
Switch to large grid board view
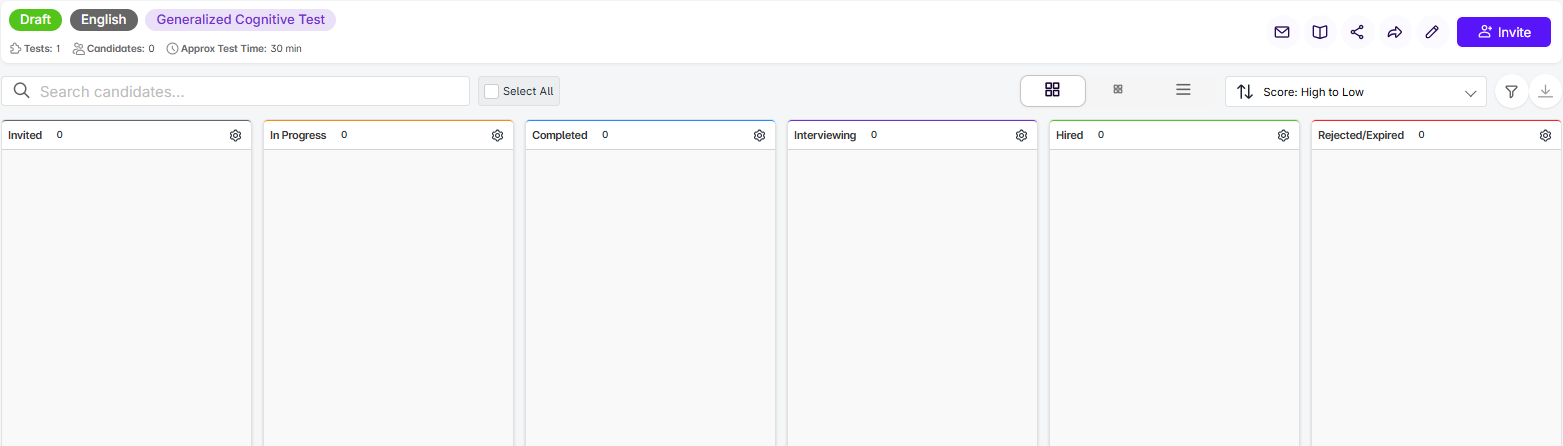(x=1052, y=90)
